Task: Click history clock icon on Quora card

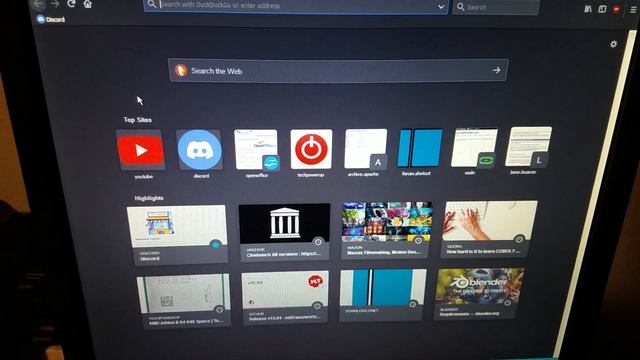Action: point(519,239)
